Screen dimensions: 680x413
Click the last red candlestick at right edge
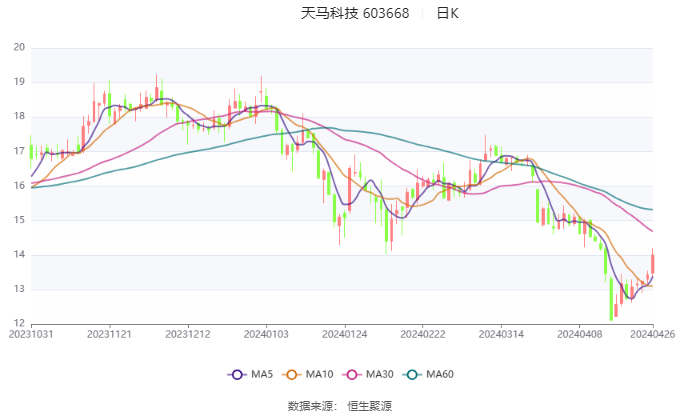pos(652,263)
